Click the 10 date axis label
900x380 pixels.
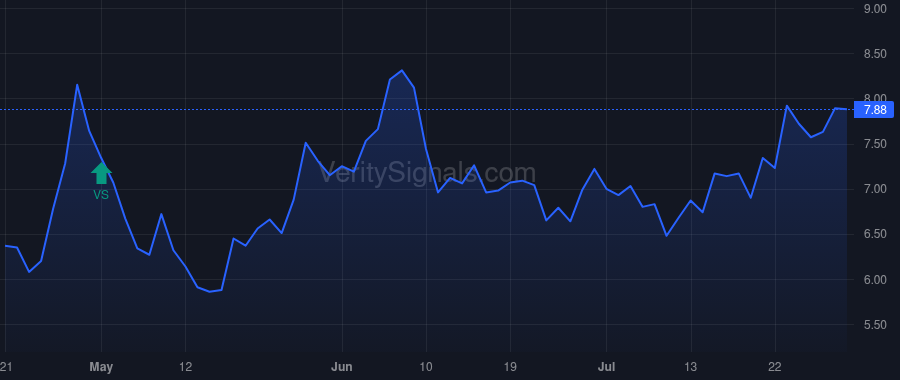426,367
